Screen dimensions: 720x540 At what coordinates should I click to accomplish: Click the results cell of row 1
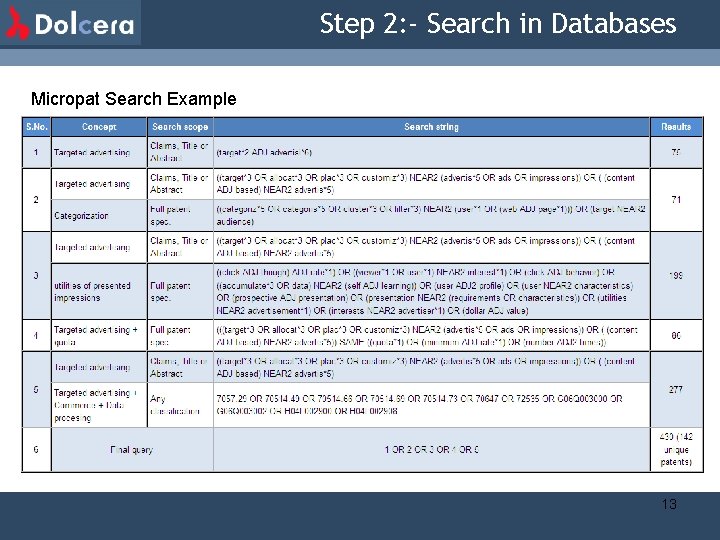pyautogui.click(x=676, y=152)
